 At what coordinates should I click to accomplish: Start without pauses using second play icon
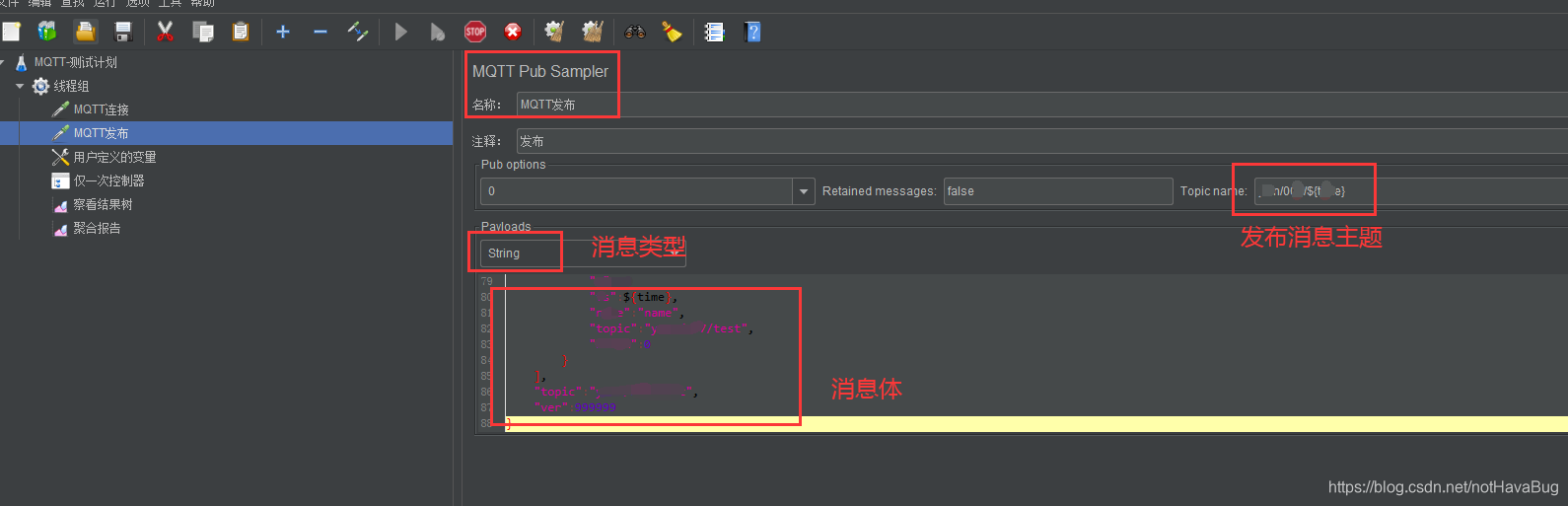438,32
